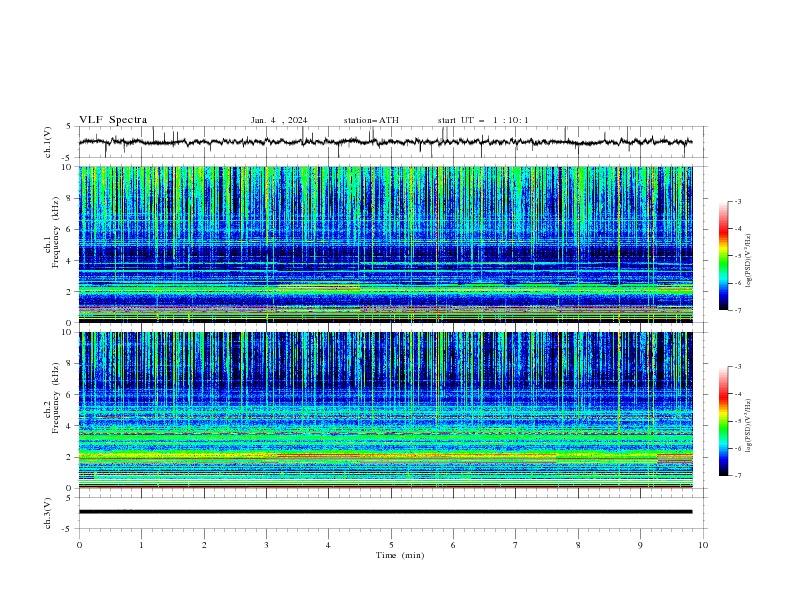Click the 5 tick on ch.1(V) axis
The width and height of the screenshot is (792, 612).
pos(69,127)
